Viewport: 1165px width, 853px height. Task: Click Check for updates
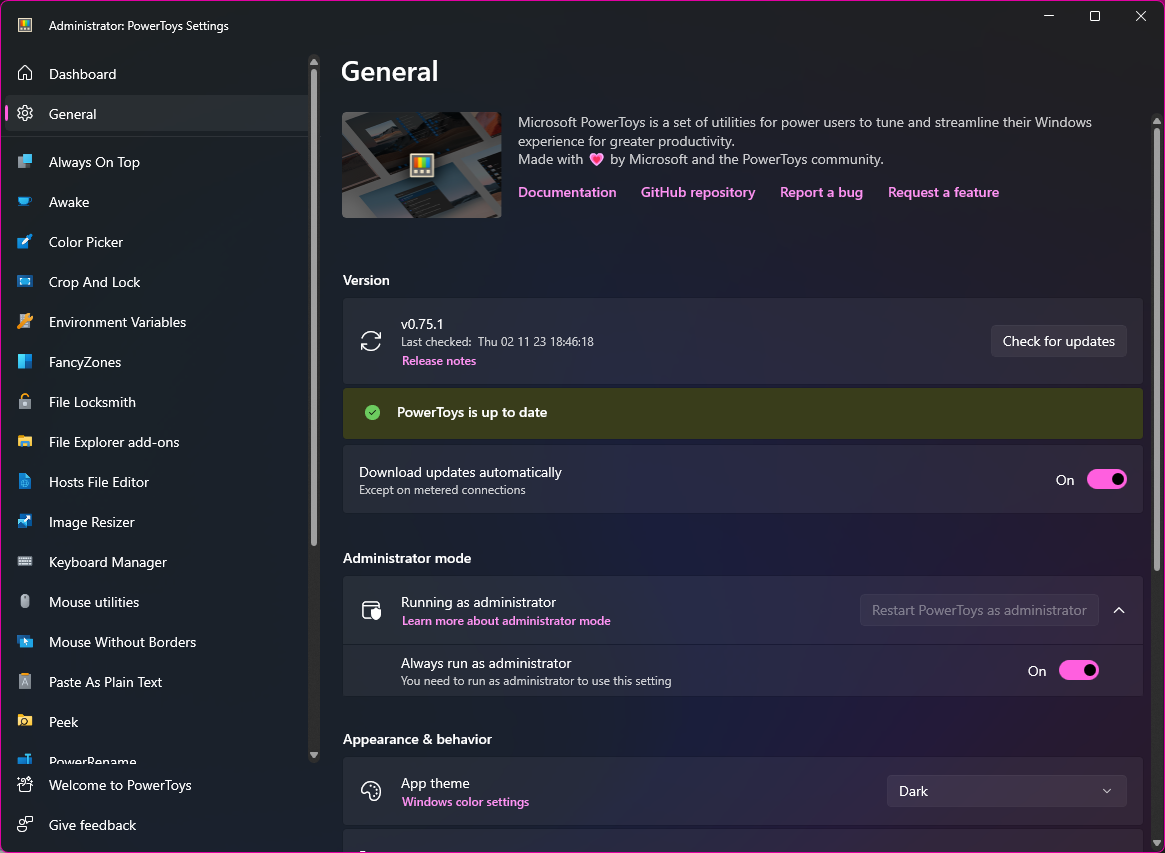[1058, 341]
